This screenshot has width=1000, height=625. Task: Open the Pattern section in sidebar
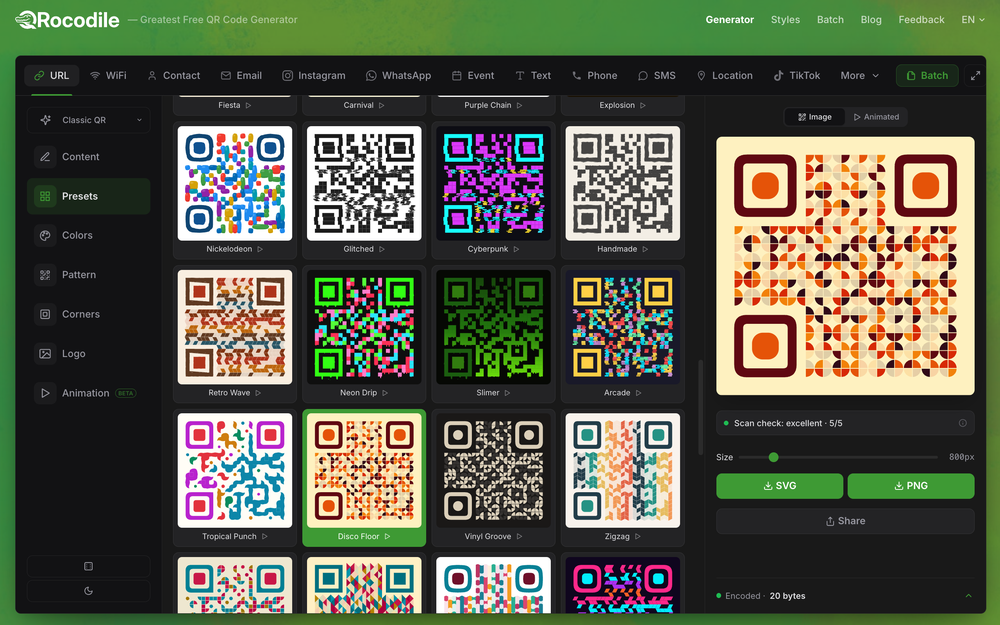click(89, 275)
